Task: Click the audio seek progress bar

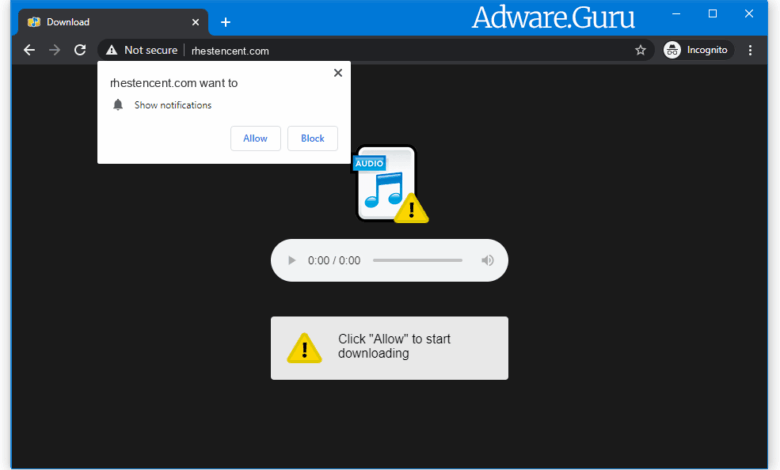Action: coord(417,261)
